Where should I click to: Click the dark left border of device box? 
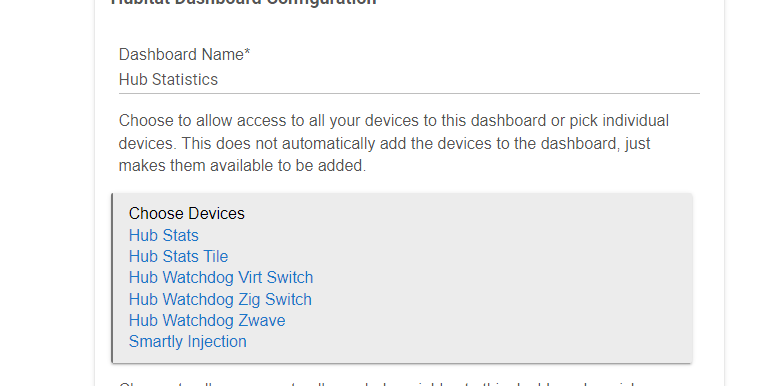(112, 278)
